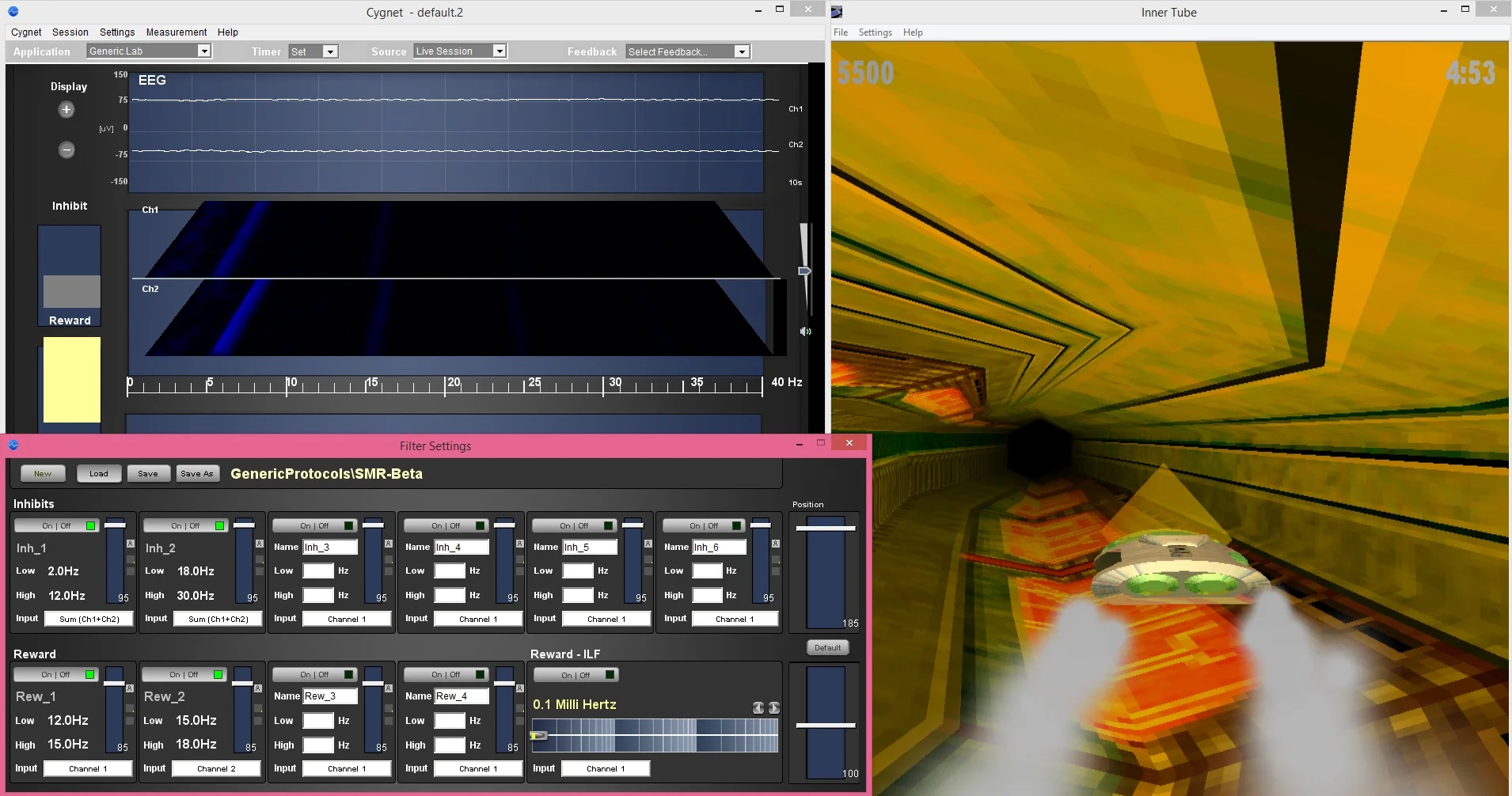Screen dimensions: 1512x796
Task: Click the Display zoom-in plus icon
Action: tap(66, 110)
